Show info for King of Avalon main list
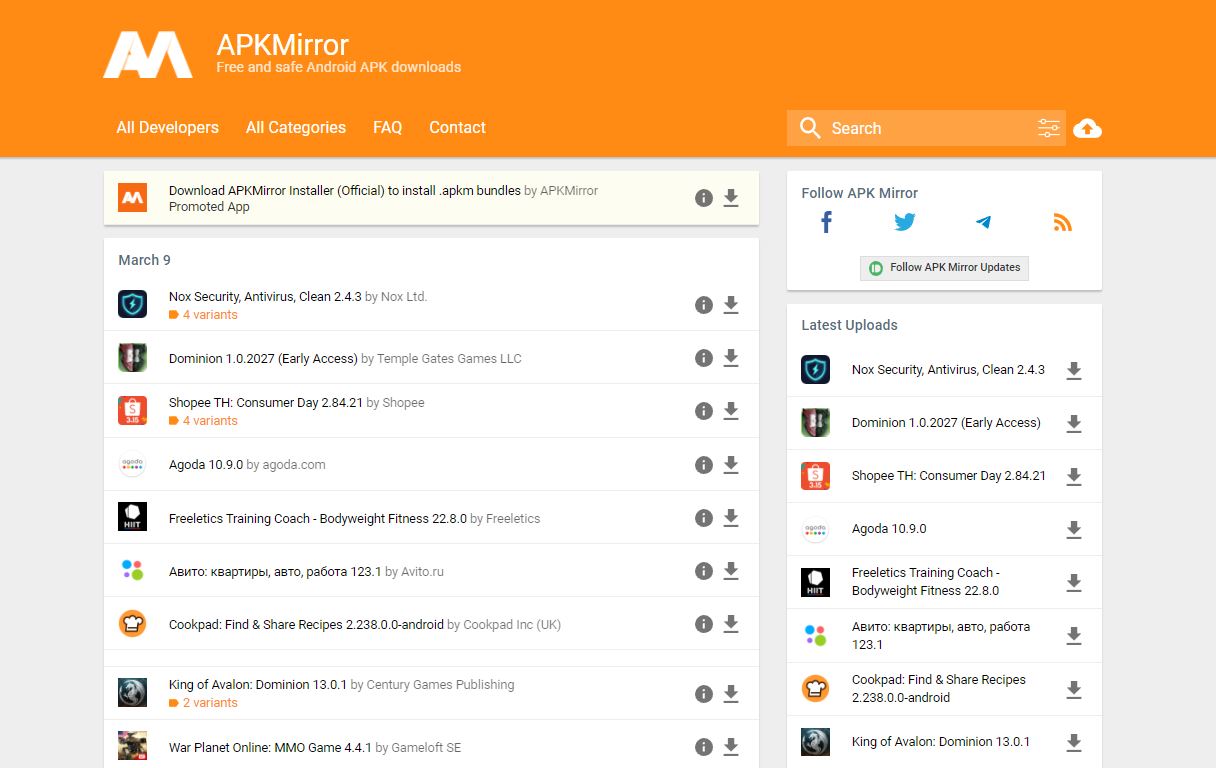Image resolution: width=1216 pixels, height=768 pixels. pos(704,694)
